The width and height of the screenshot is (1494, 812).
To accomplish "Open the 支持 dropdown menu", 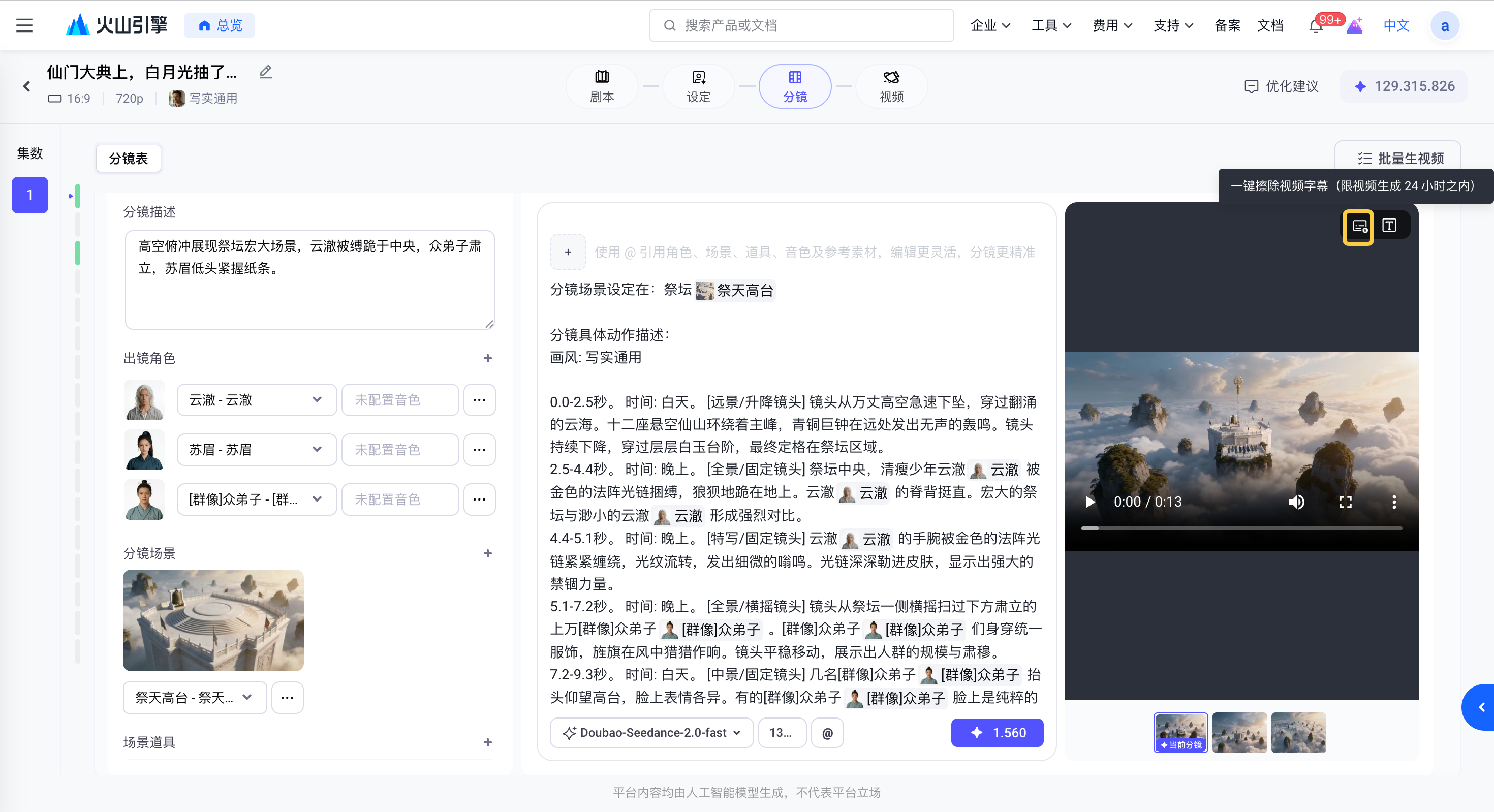I will tap(1173, 25).
